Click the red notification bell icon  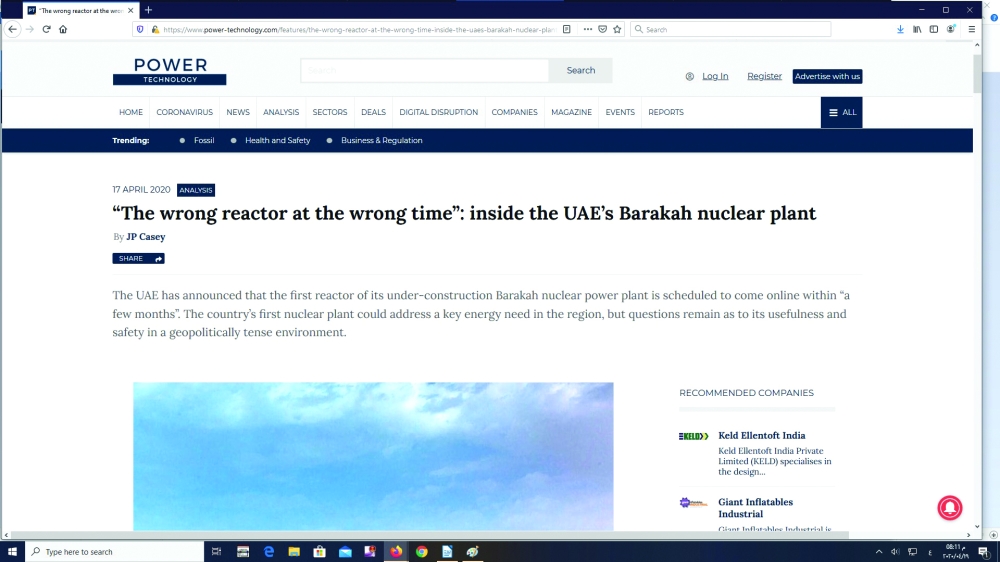[x=949, y=508]
